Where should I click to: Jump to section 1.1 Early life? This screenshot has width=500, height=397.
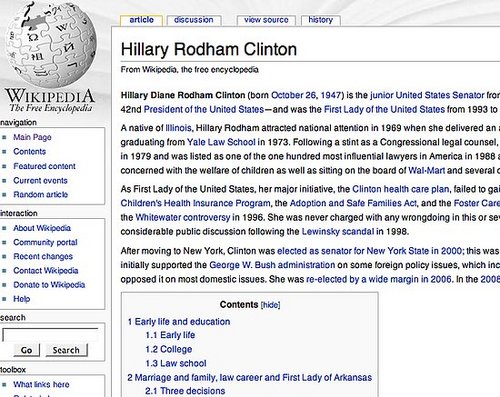170,335
